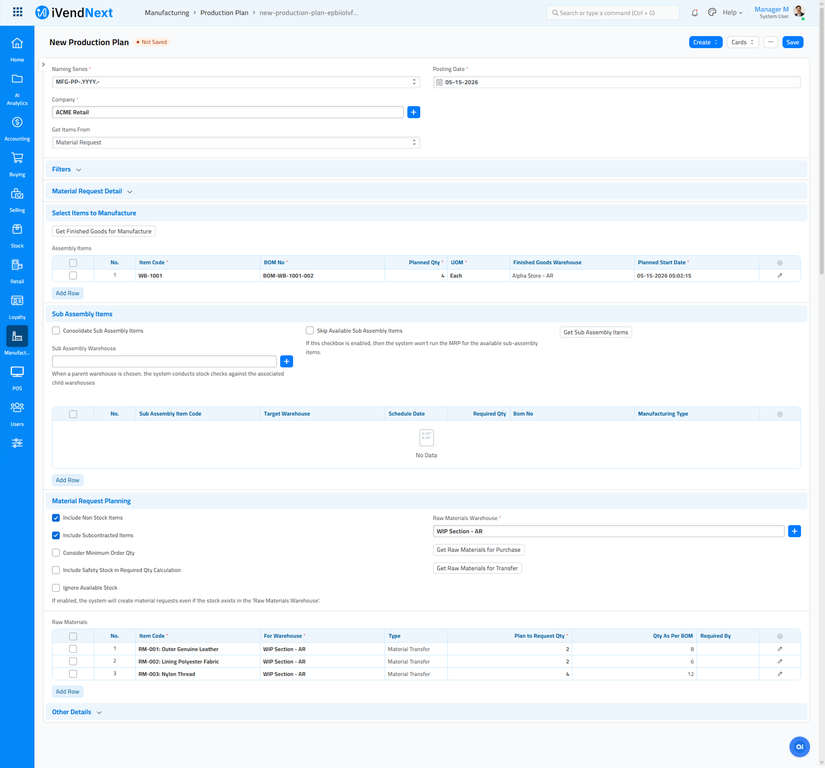Select RM-002 Lining Polyester Fabric row checkbox

click(73, 661)
